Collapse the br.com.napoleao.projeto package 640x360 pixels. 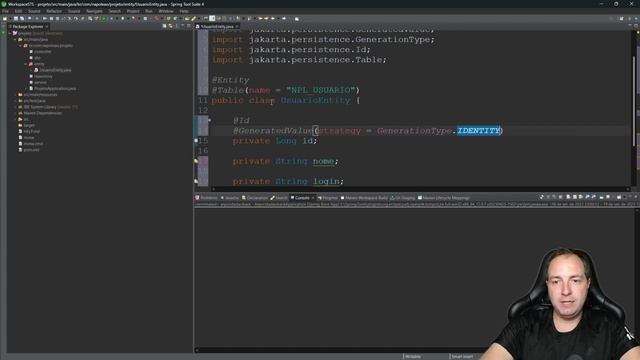21,46
